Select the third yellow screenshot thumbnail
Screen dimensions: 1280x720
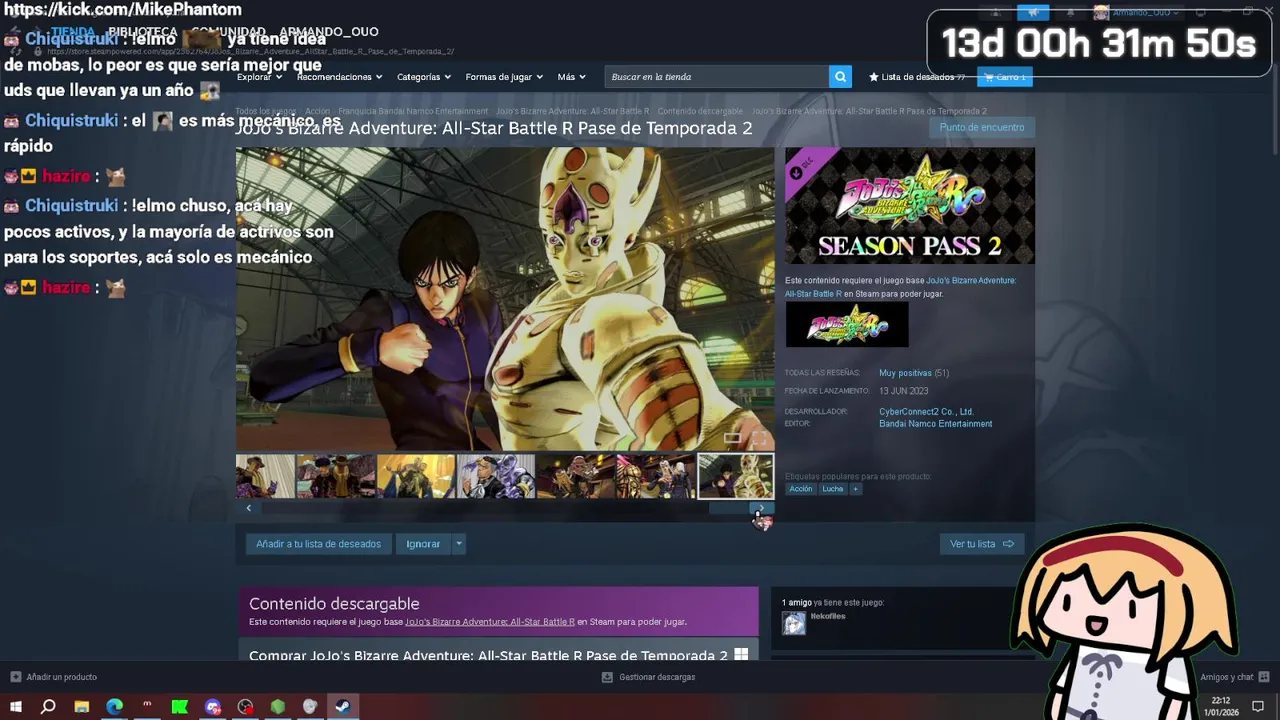click(x=416, y=476)
